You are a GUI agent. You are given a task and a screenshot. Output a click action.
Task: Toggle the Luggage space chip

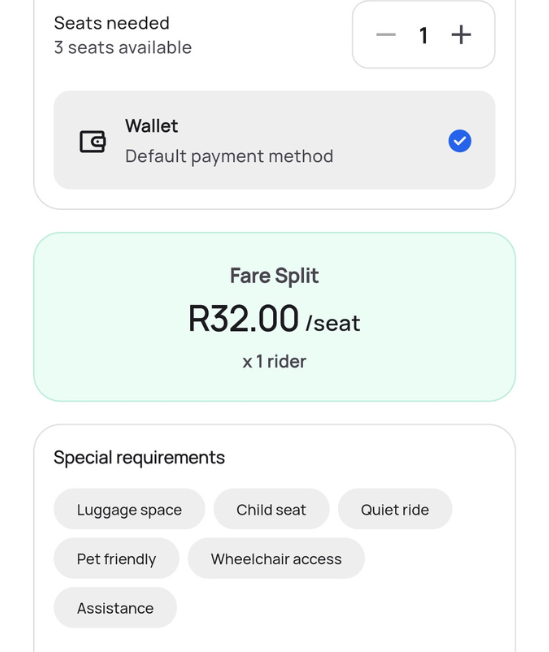click(129, 509)
